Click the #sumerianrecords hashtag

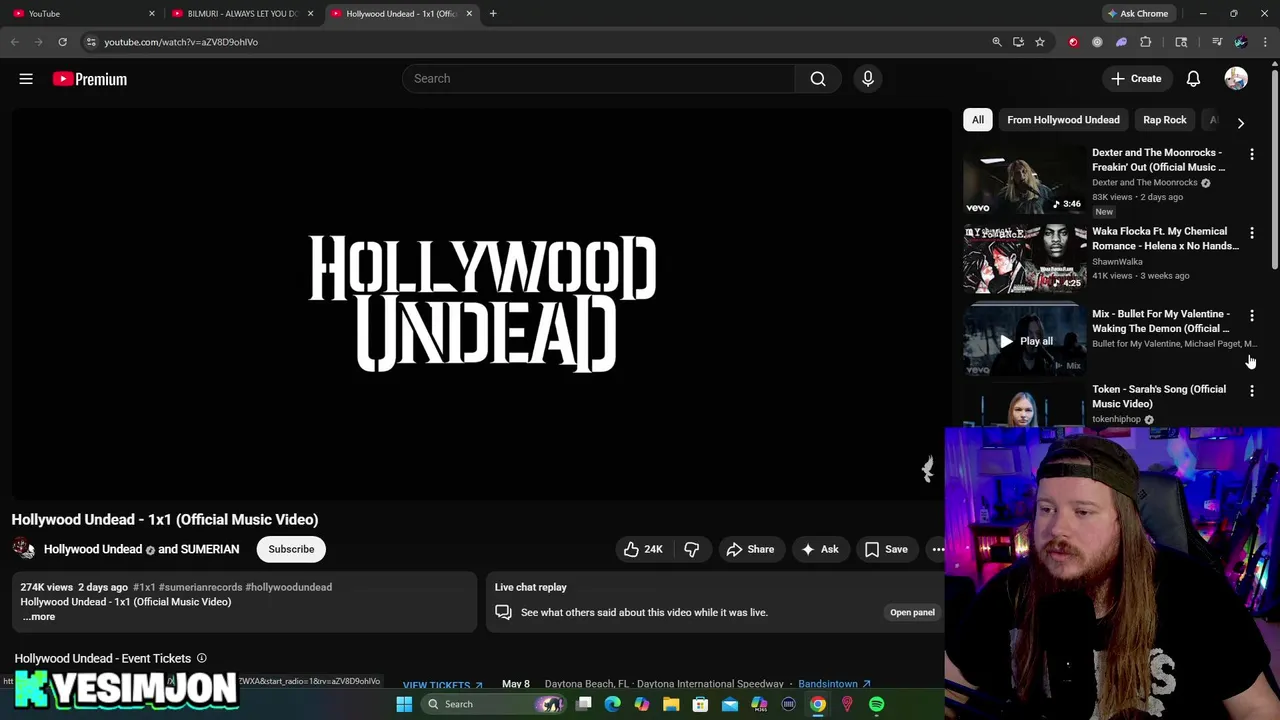(201, 587)
